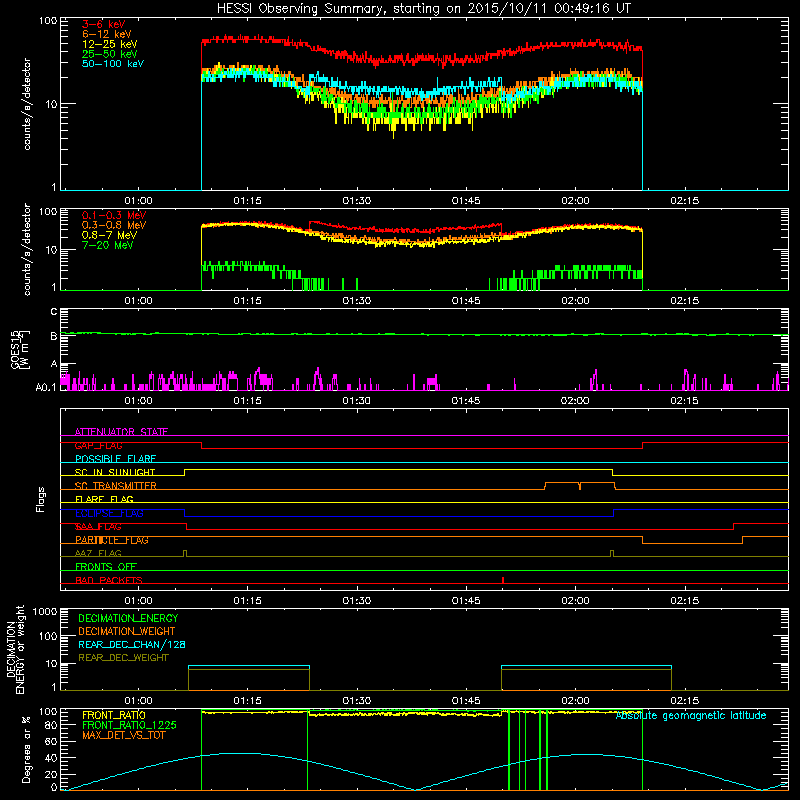This screenshot has width=800, height=800.
Task: Click the DECIMATION_WEIGHT legend label
Action: coord(127,631)
